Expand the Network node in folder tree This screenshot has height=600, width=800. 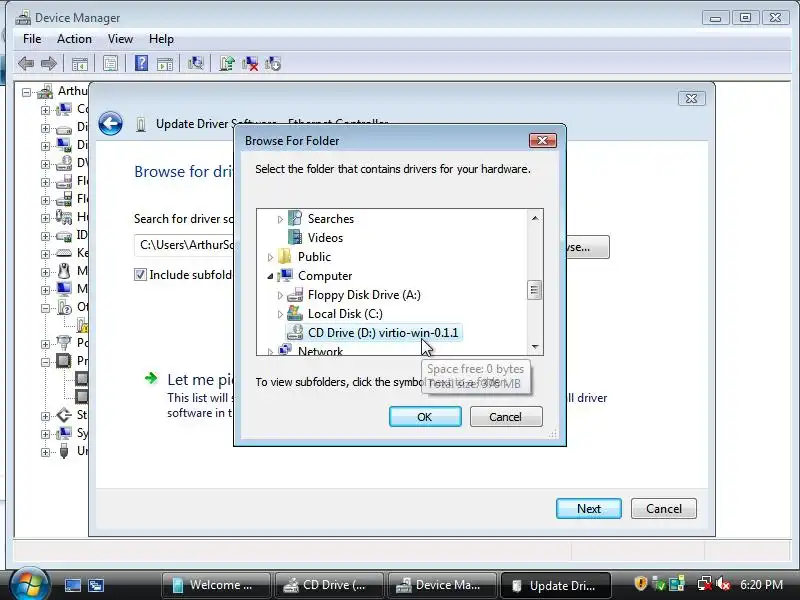point(270,352)
